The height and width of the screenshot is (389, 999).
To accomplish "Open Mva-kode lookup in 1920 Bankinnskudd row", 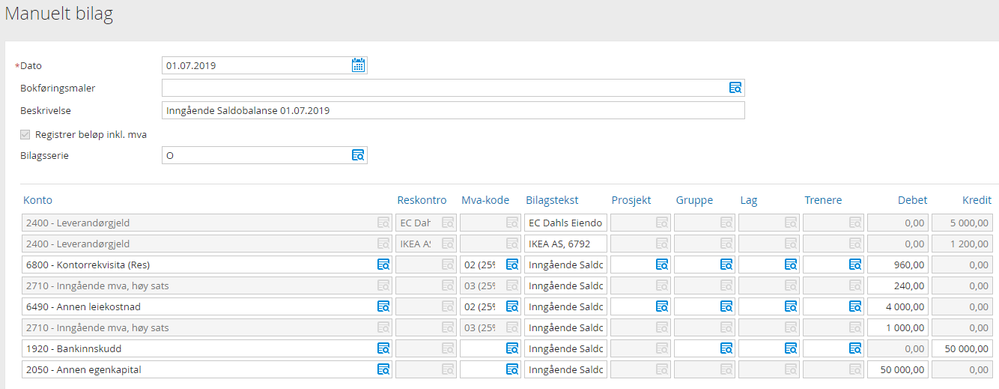I will click(512, 348).
